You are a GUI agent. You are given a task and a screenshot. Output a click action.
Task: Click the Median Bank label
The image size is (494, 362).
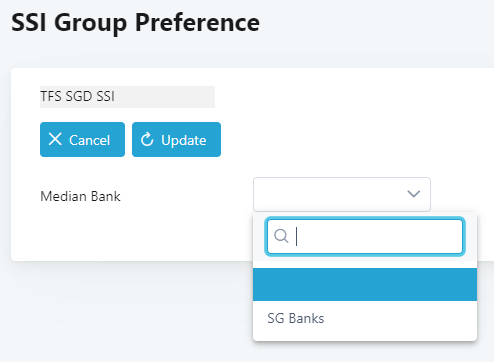[80, 196]
